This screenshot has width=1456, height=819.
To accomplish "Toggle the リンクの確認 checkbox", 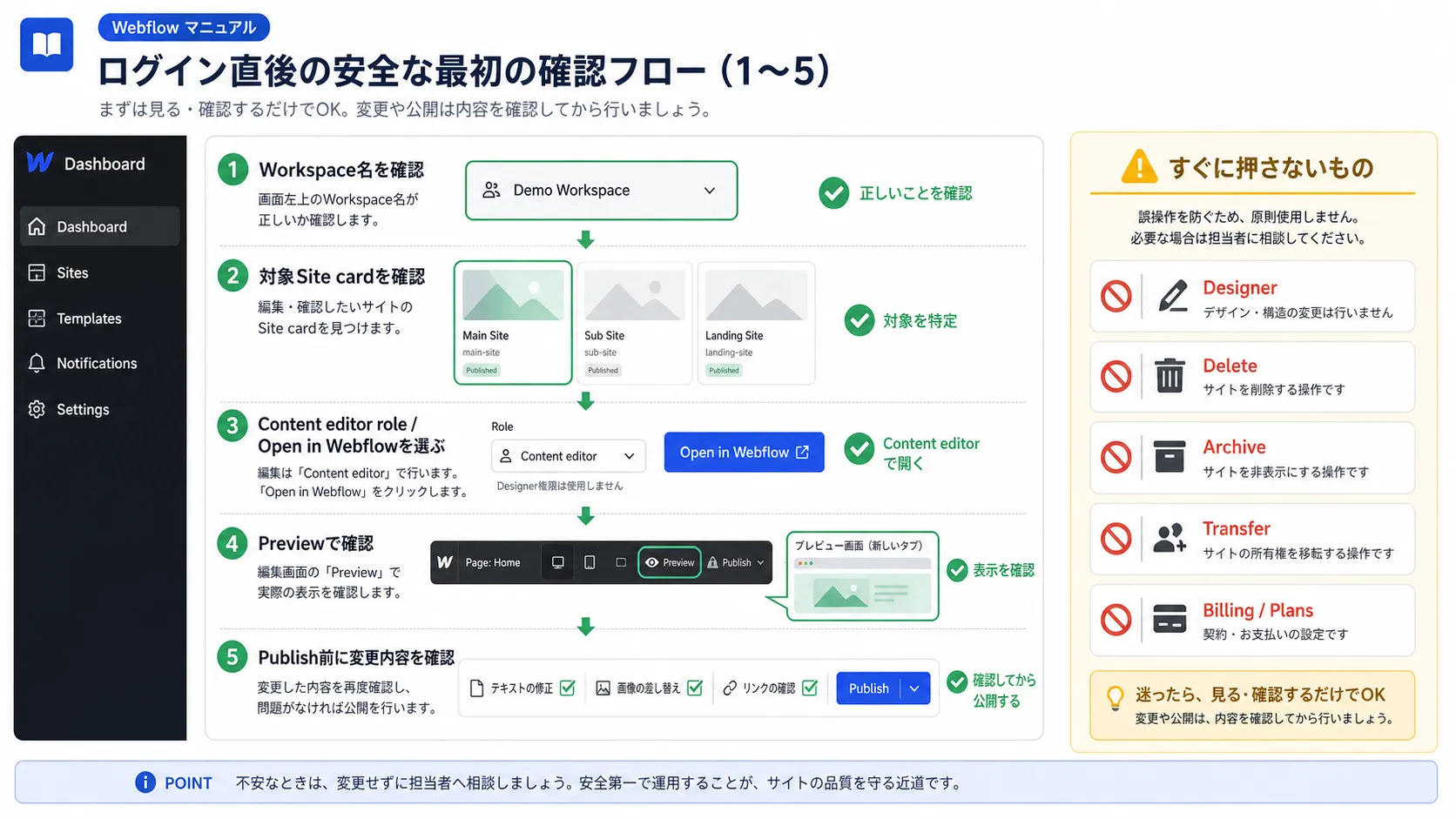I will (x=810, y=688).
